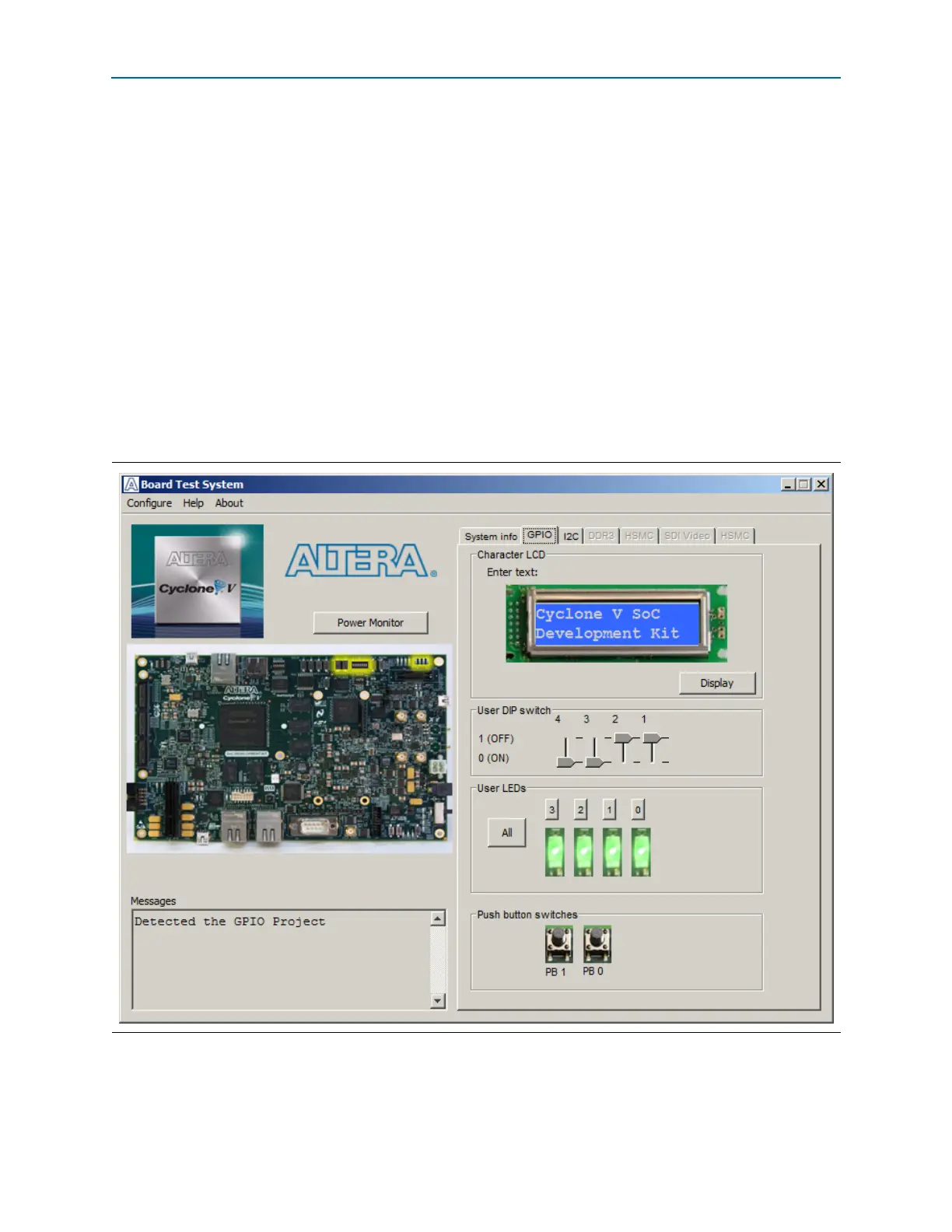Click the All LEDs button

[507, 833]
